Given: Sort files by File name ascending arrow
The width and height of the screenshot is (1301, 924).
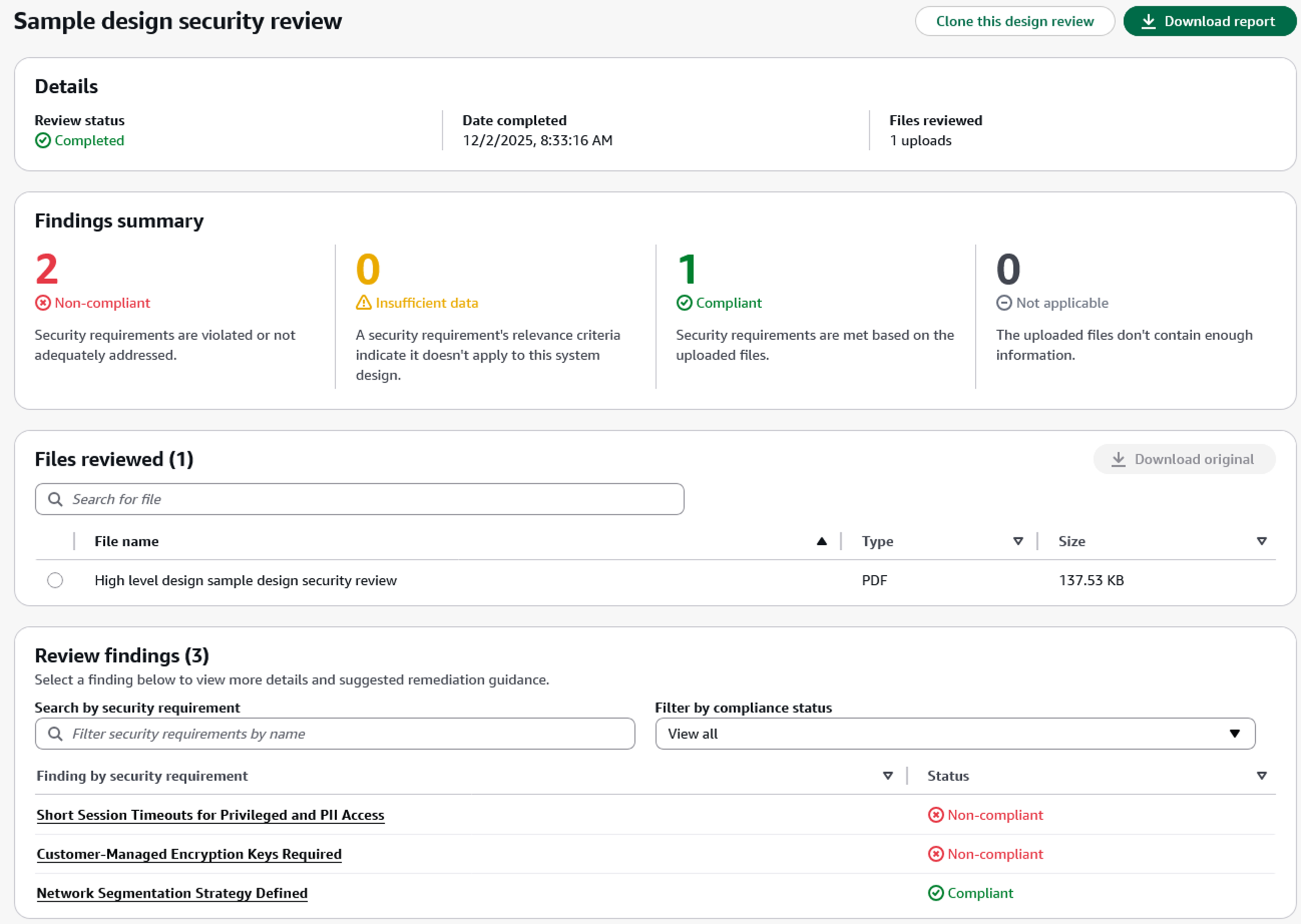Looking at the screenshot, I should [821, 541].
